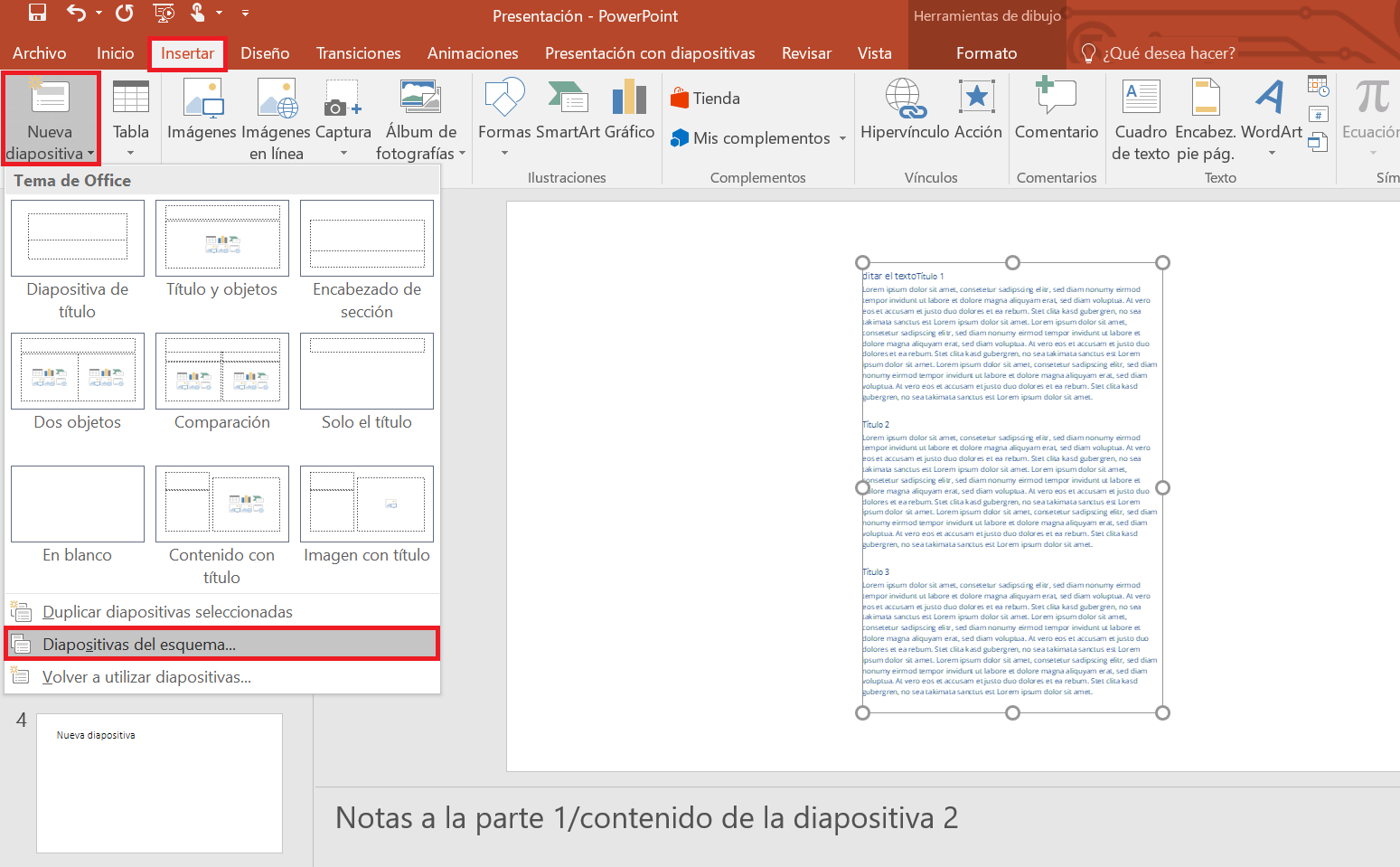Click the Redo/Repeat icon
1400x867 pixels.
tap(125, 13)
